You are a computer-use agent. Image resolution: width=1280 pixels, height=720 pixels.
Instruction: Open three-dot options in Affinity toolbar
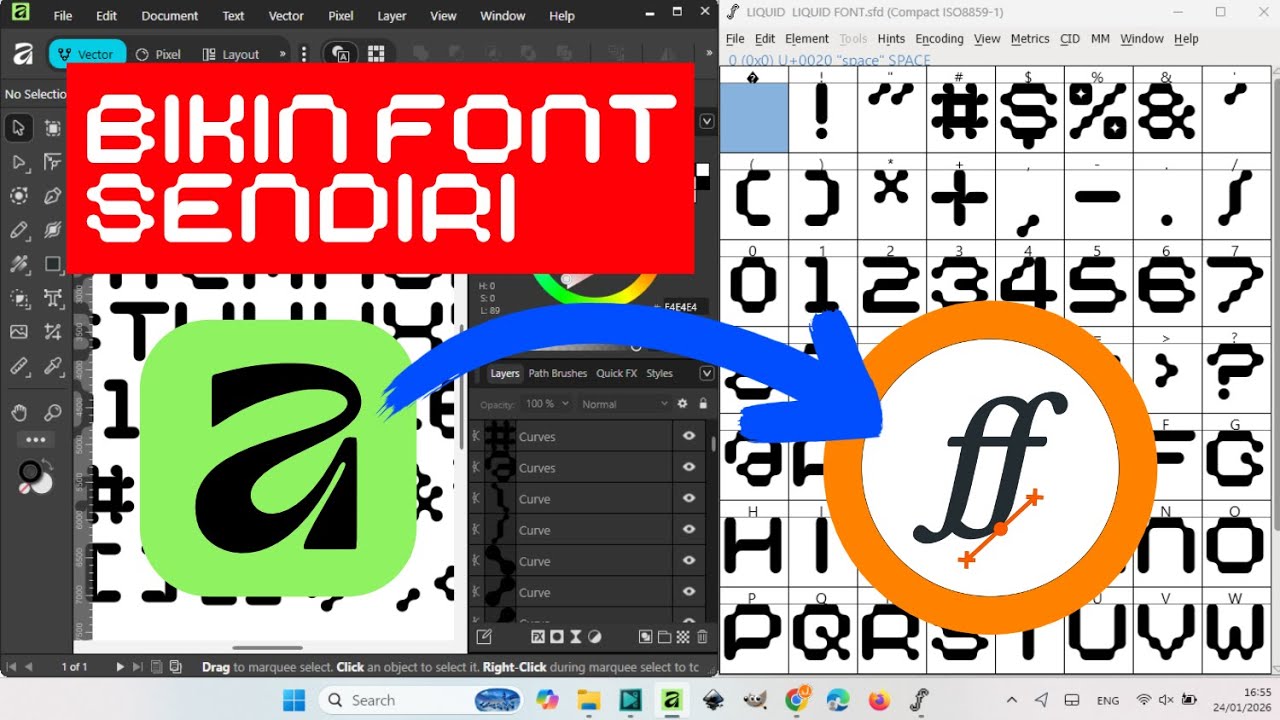(304, 54)
